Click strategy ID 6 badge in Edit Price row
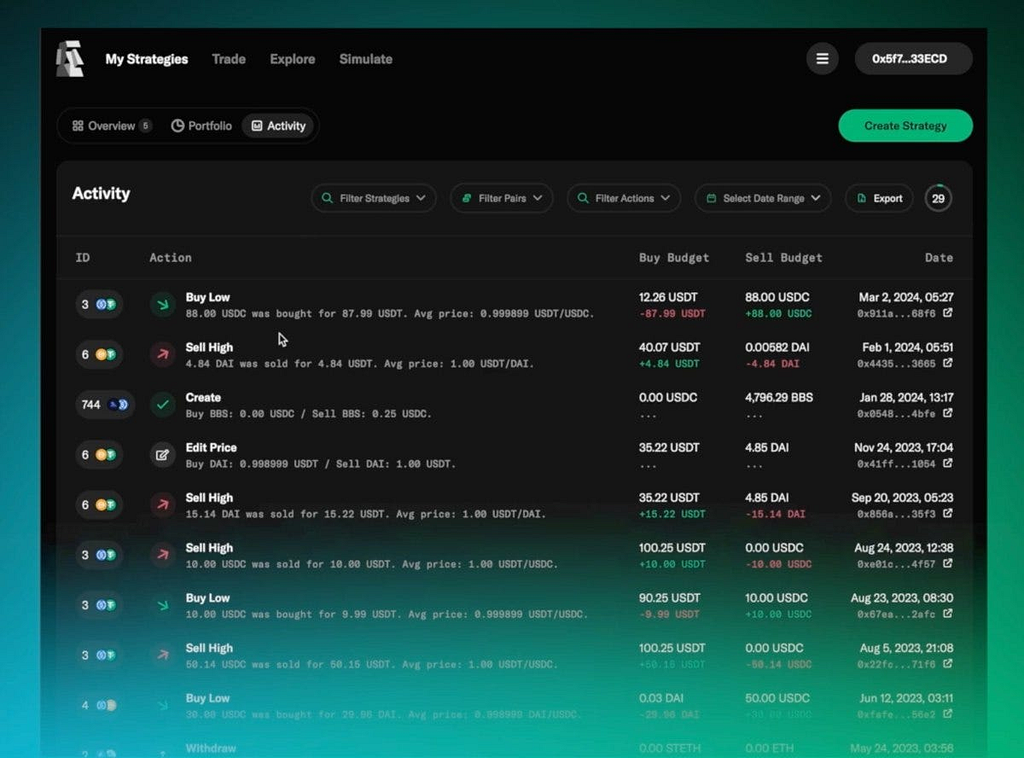Screen dimensions: 1024x758 (x=99, y=455)
